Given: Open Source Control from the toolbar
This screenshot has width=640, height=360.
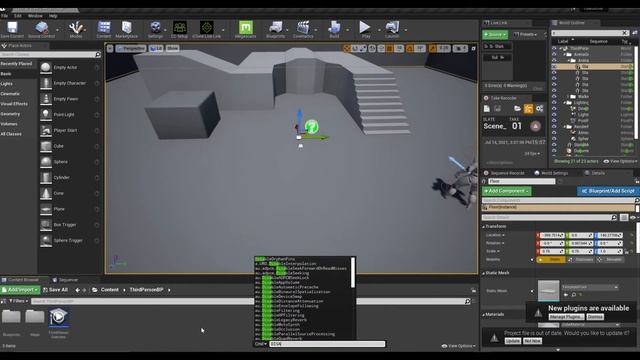Looking at the screenshot, I should 41,29.
